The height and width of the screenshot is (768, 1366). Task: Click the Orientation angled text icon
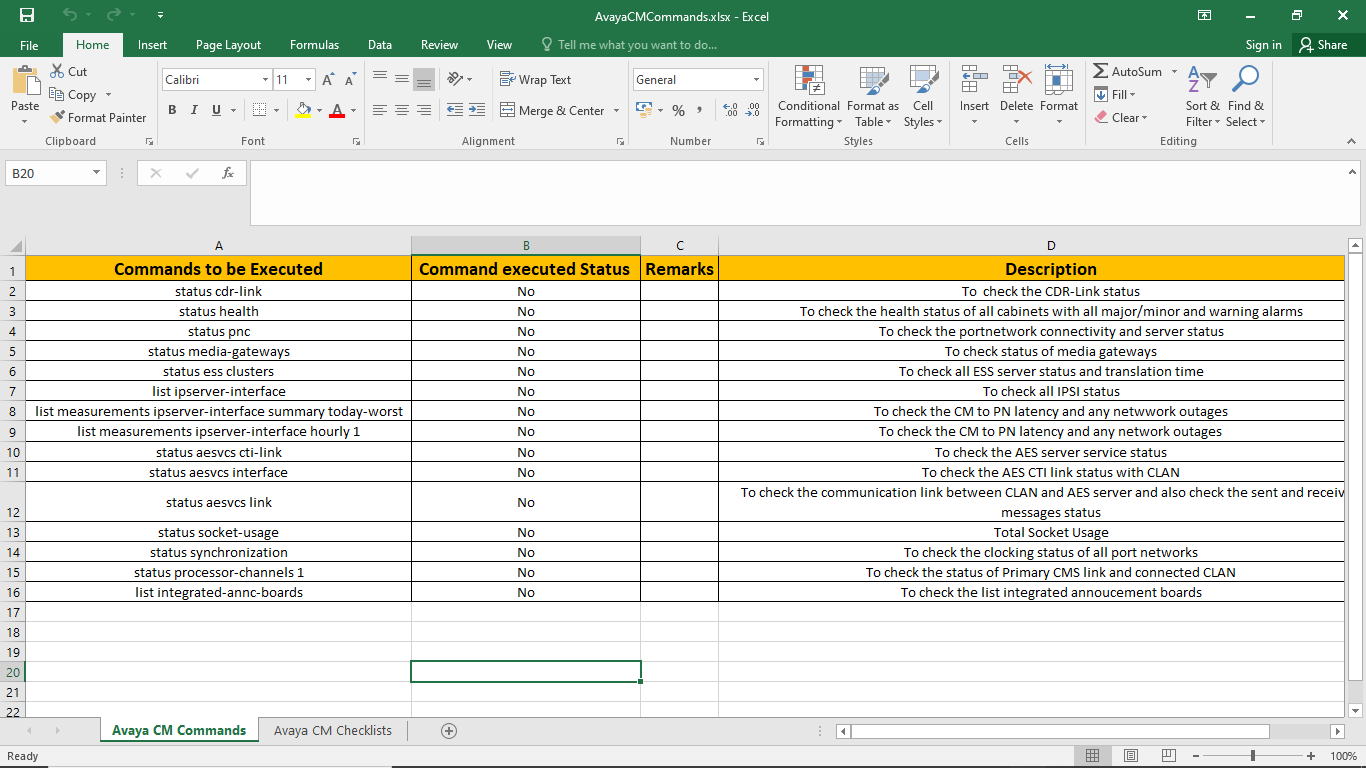(456, 79)
